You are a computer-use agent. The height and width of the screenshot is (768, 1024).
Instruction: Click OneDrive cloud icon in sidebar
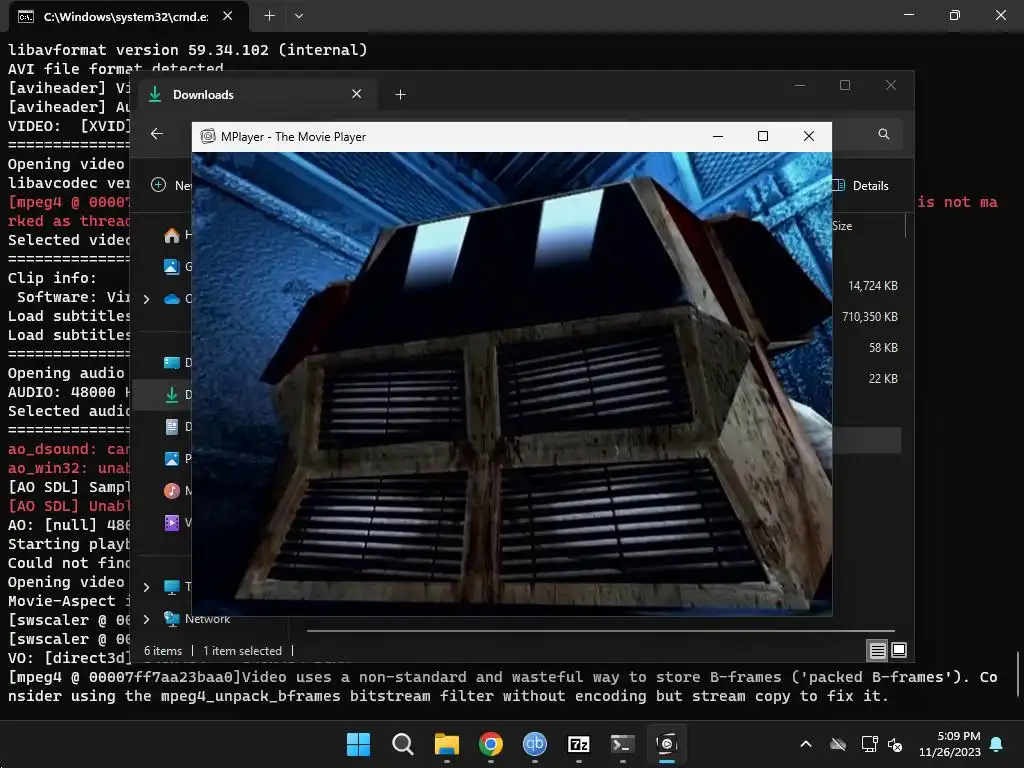[x=172, y=299]
